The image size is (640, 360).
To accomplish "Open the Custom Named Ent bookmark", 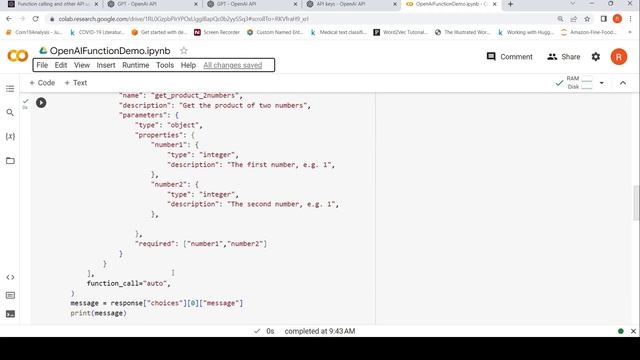I will (x=276, y=32).
